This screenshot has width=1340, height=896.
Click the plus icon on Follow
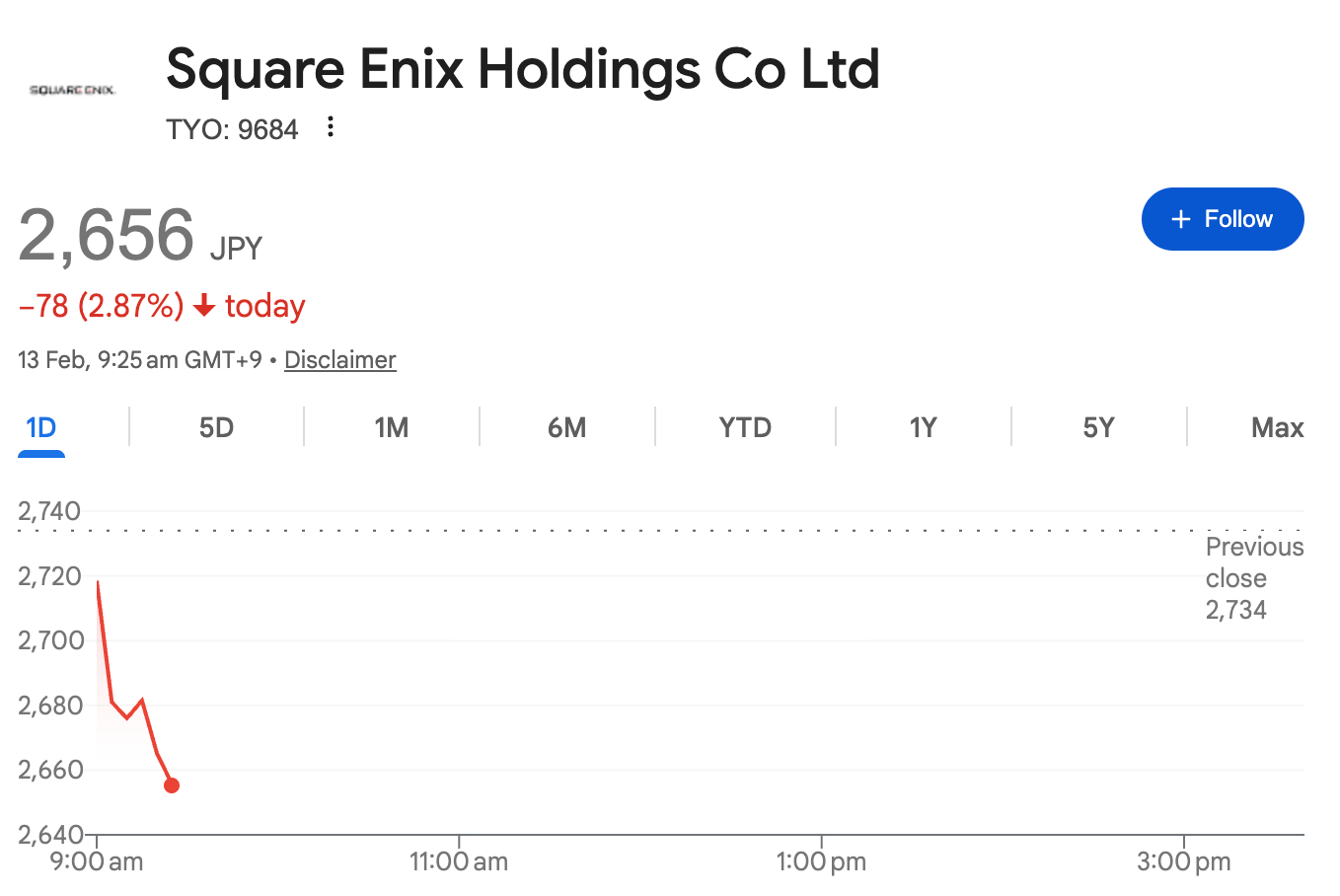point(1181,219)
